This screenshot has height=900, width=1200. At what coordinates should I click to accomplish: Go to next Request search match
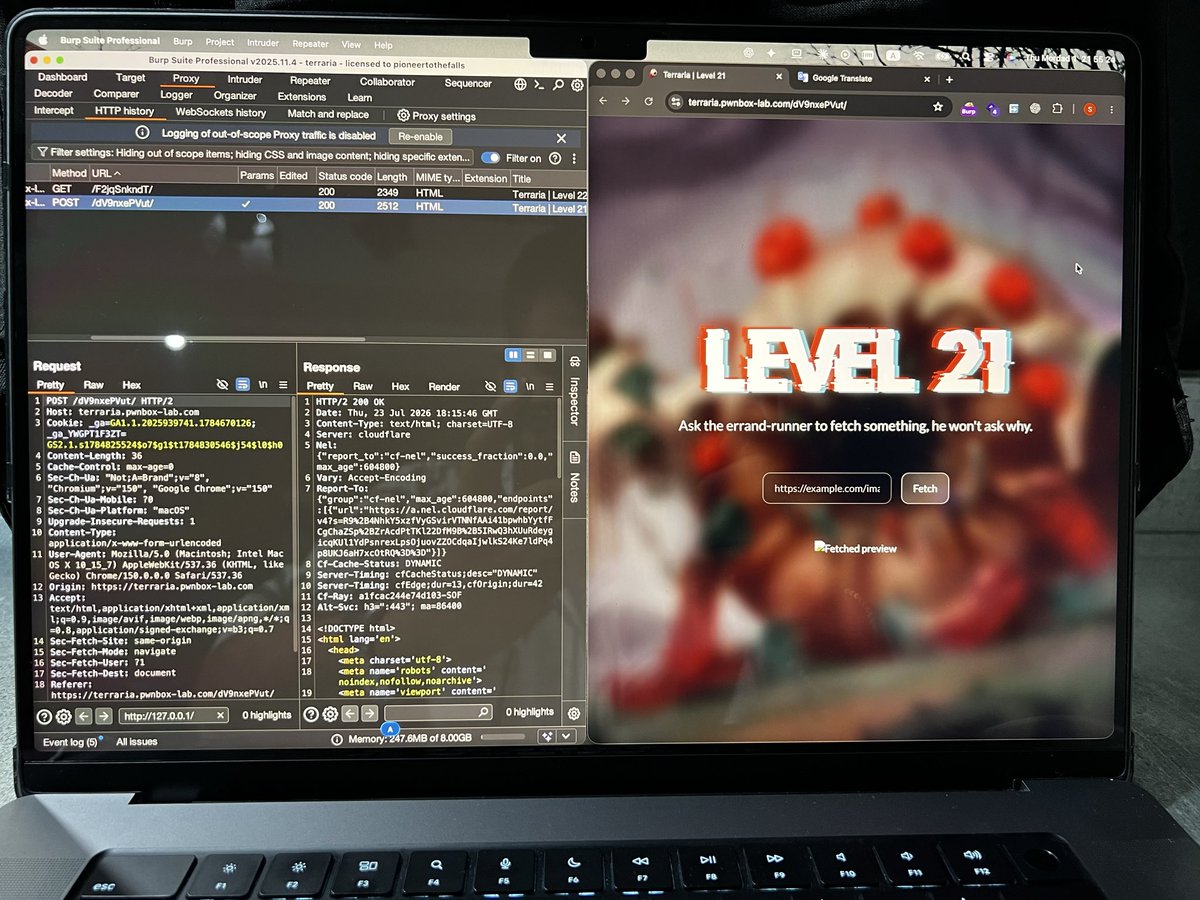(103, 716)
